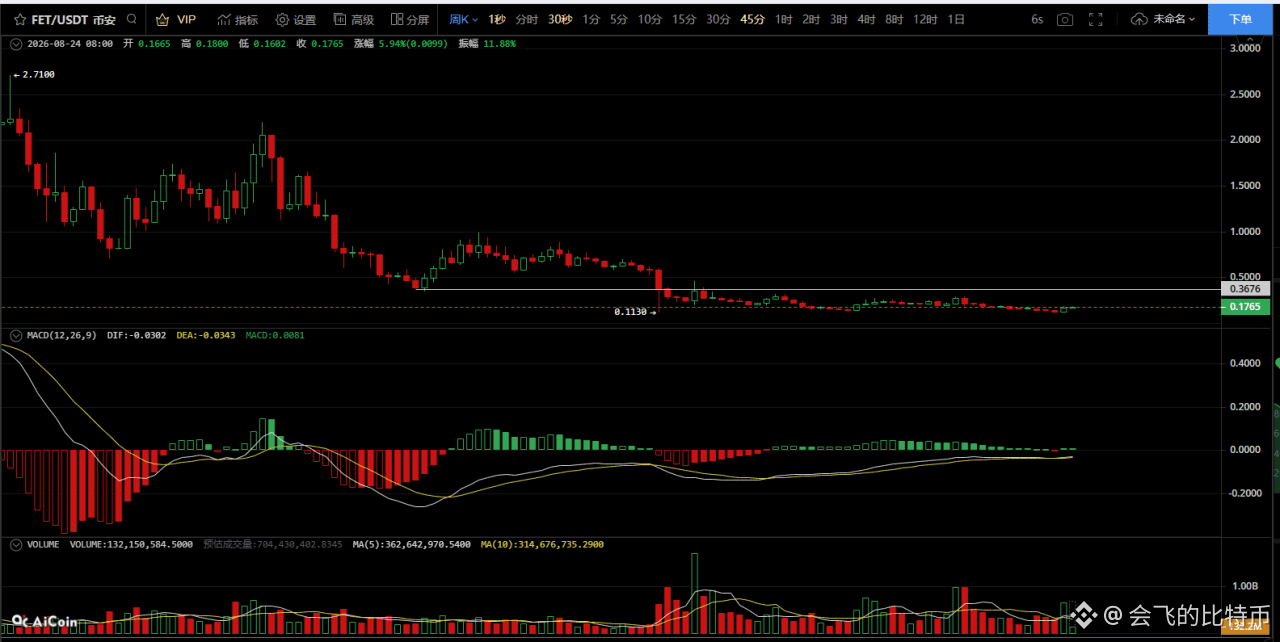Click the MACD(12,26,9) indicator label
Image resolution: width=1280 pixels, height=642 pixels.
pyautogui.click(x=60, y=335)
